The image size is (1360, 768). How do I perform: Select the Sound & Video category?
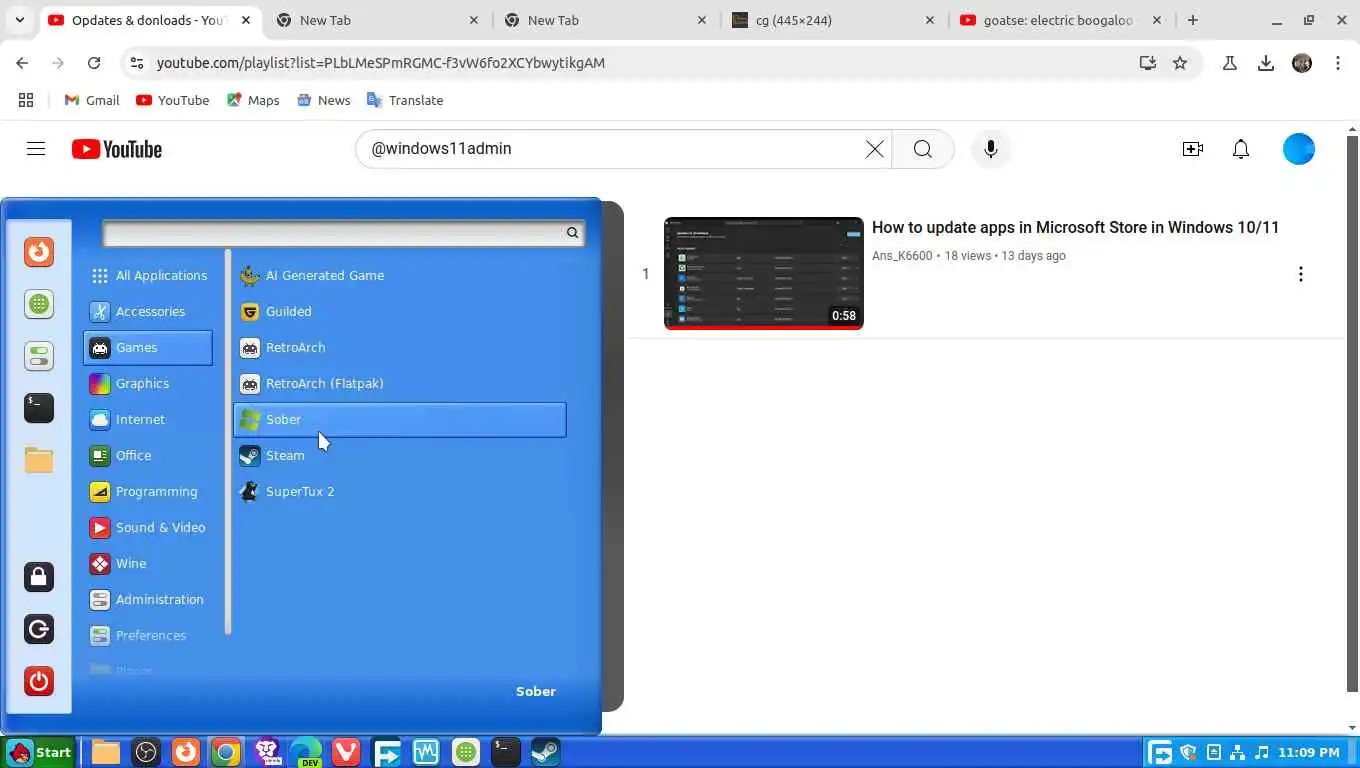[x=148, y=528]
